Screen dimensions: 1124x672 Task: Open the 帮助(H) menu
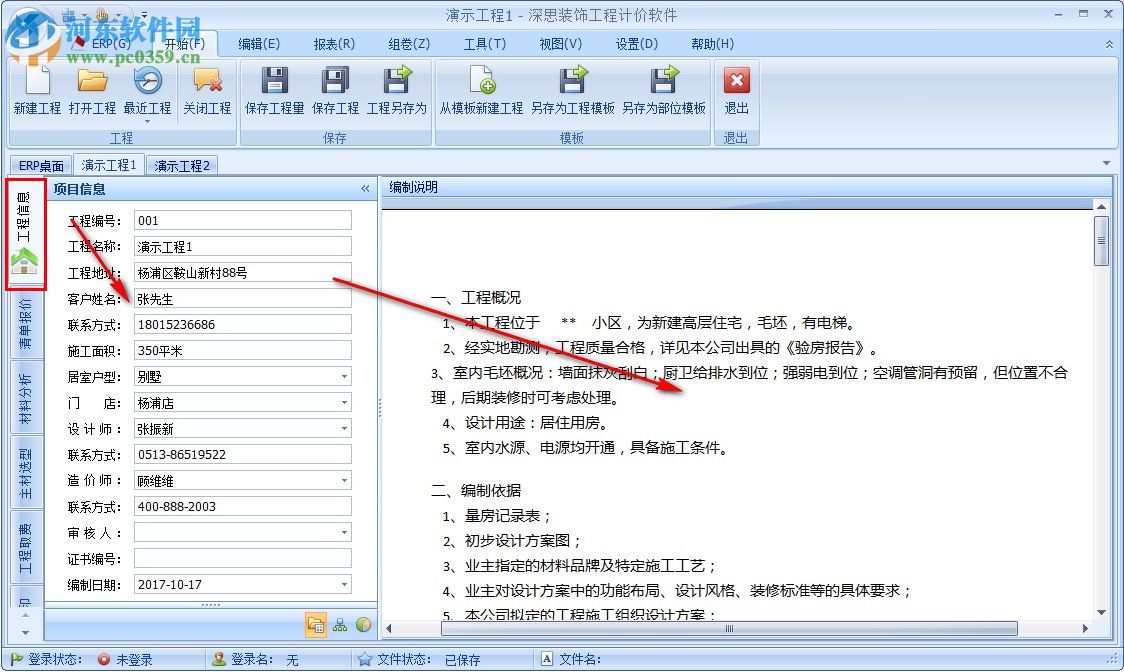pyautogui.click(x=711, y=43)
